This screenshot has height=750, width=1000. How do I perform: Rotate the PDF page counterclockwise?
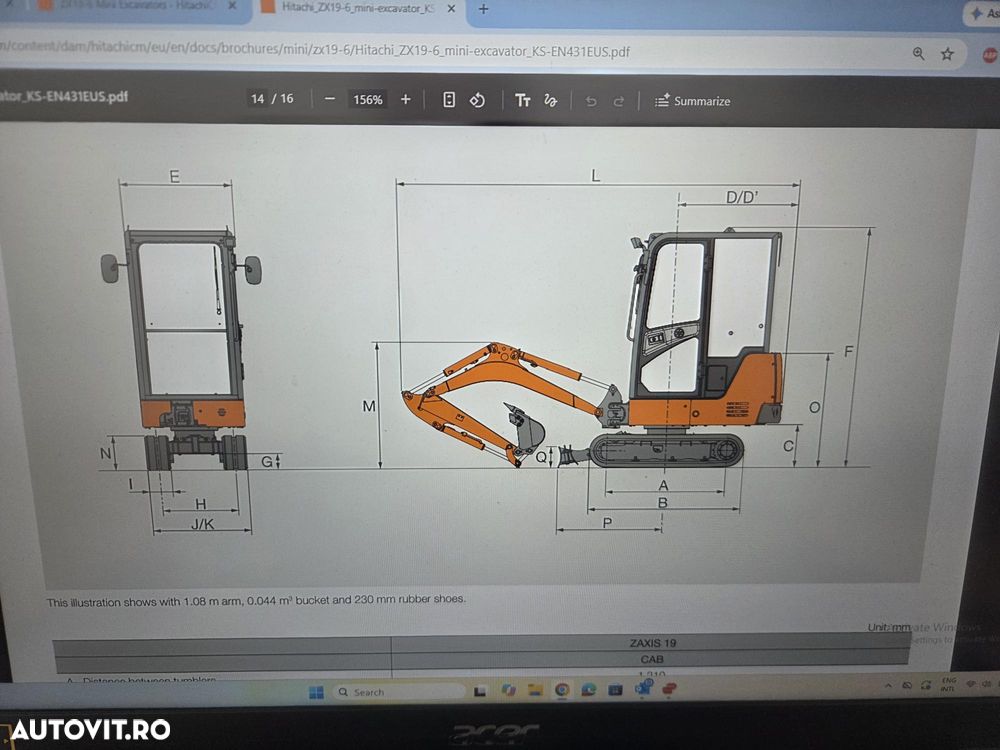477,100
